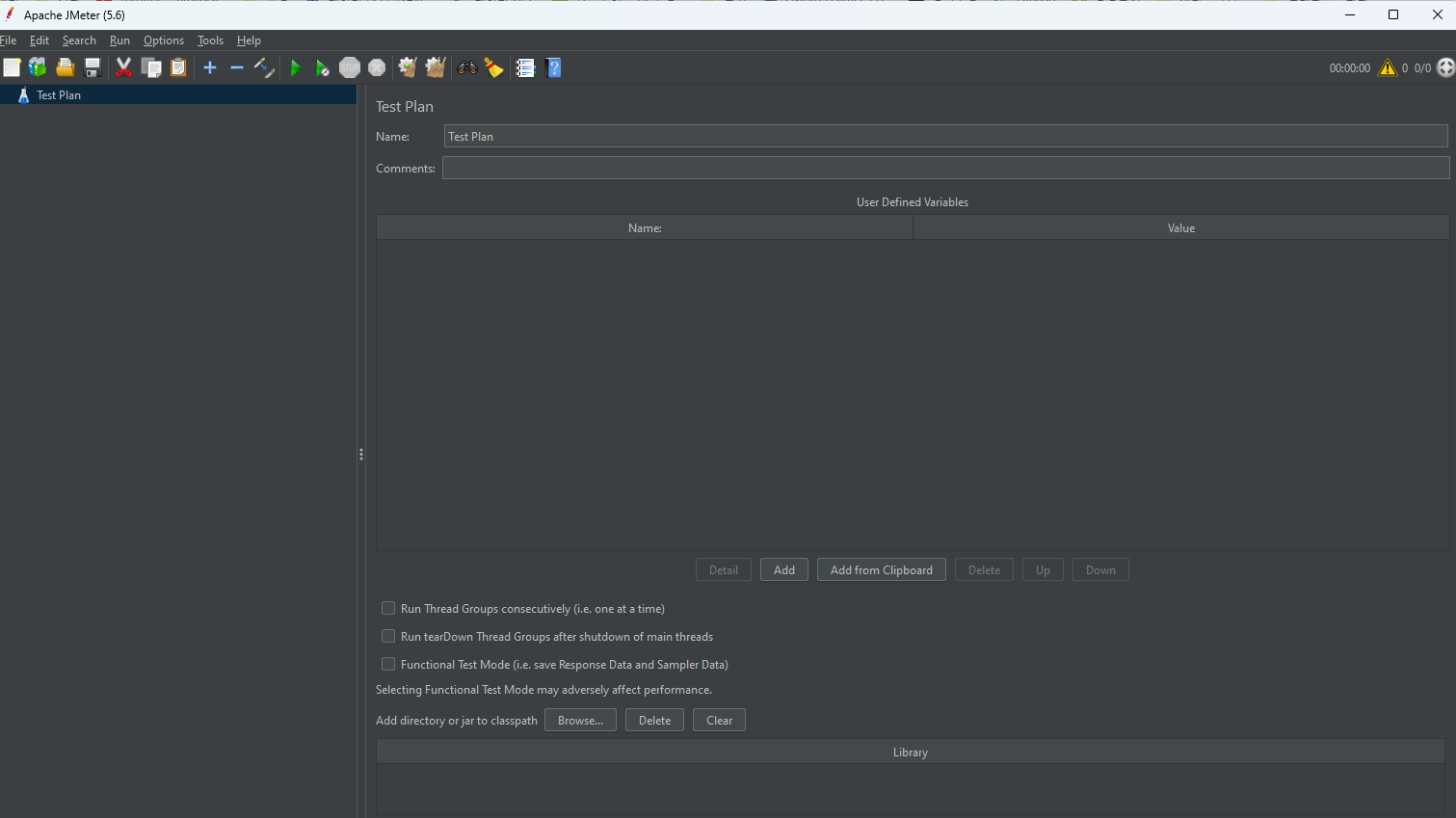Click the 'User Defined Variables' label
Image resolution: width=1456 pixels, height=818 pixels.
point(913,201)
